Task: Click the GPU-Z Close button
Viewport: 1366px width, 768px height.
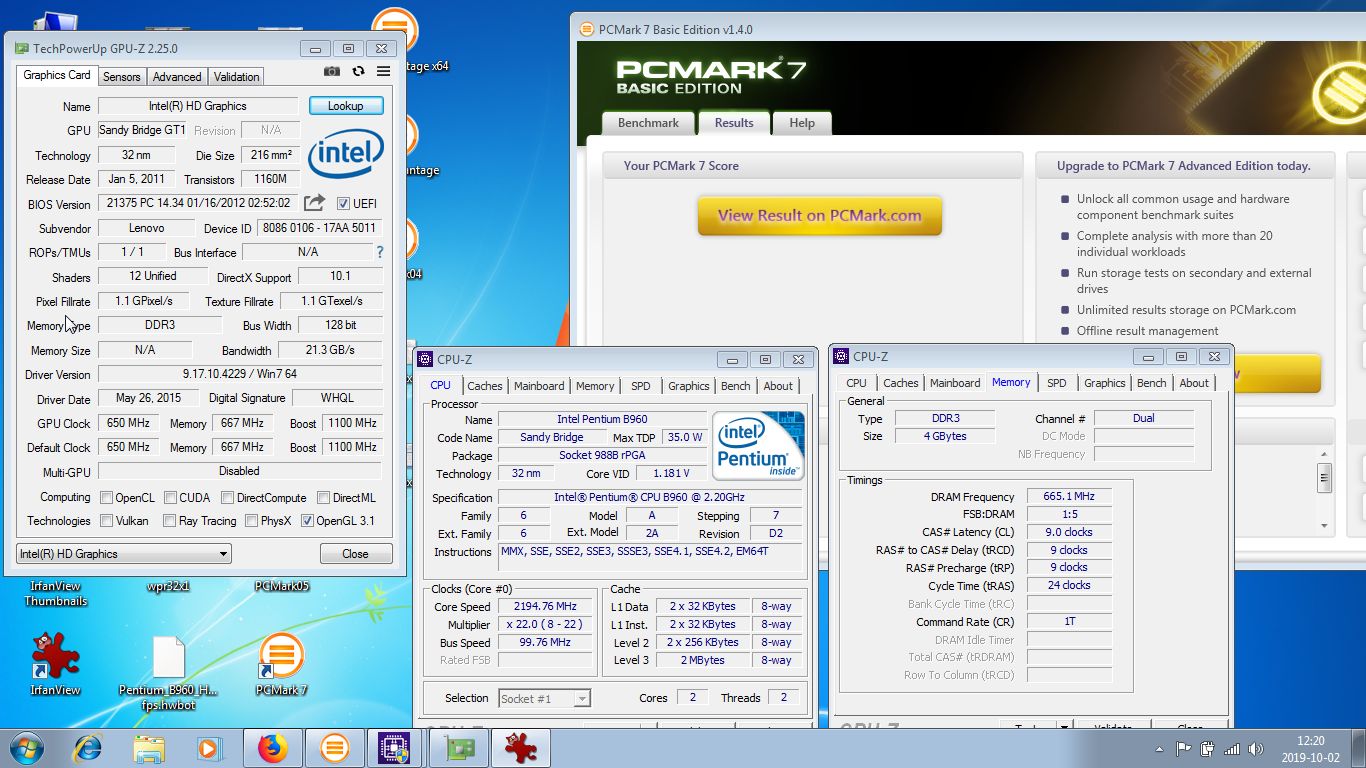Action: point(355,554)
